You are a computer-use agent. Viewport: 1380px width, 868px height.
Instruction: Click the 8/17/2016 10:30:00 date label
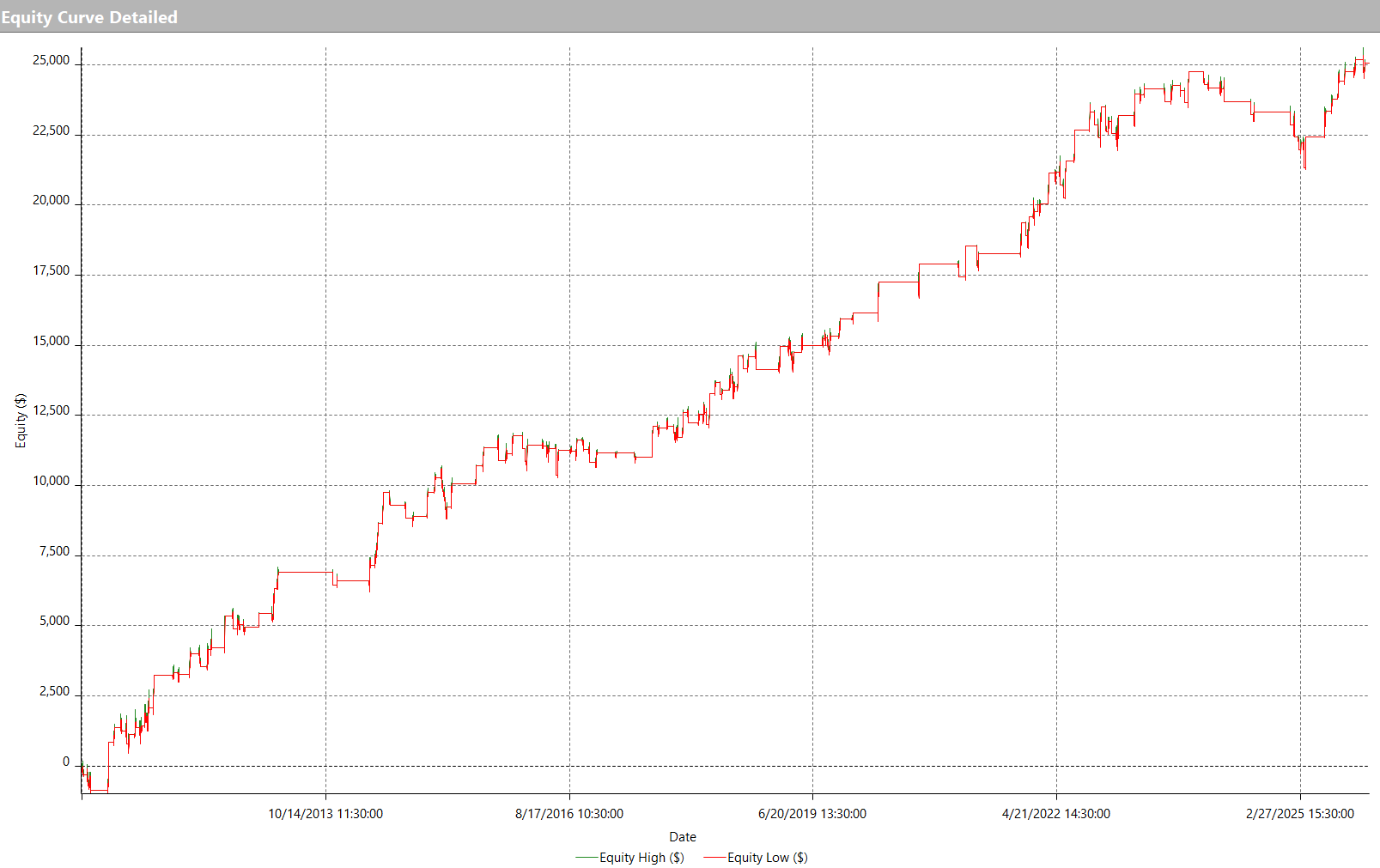[x=569, y=813]
